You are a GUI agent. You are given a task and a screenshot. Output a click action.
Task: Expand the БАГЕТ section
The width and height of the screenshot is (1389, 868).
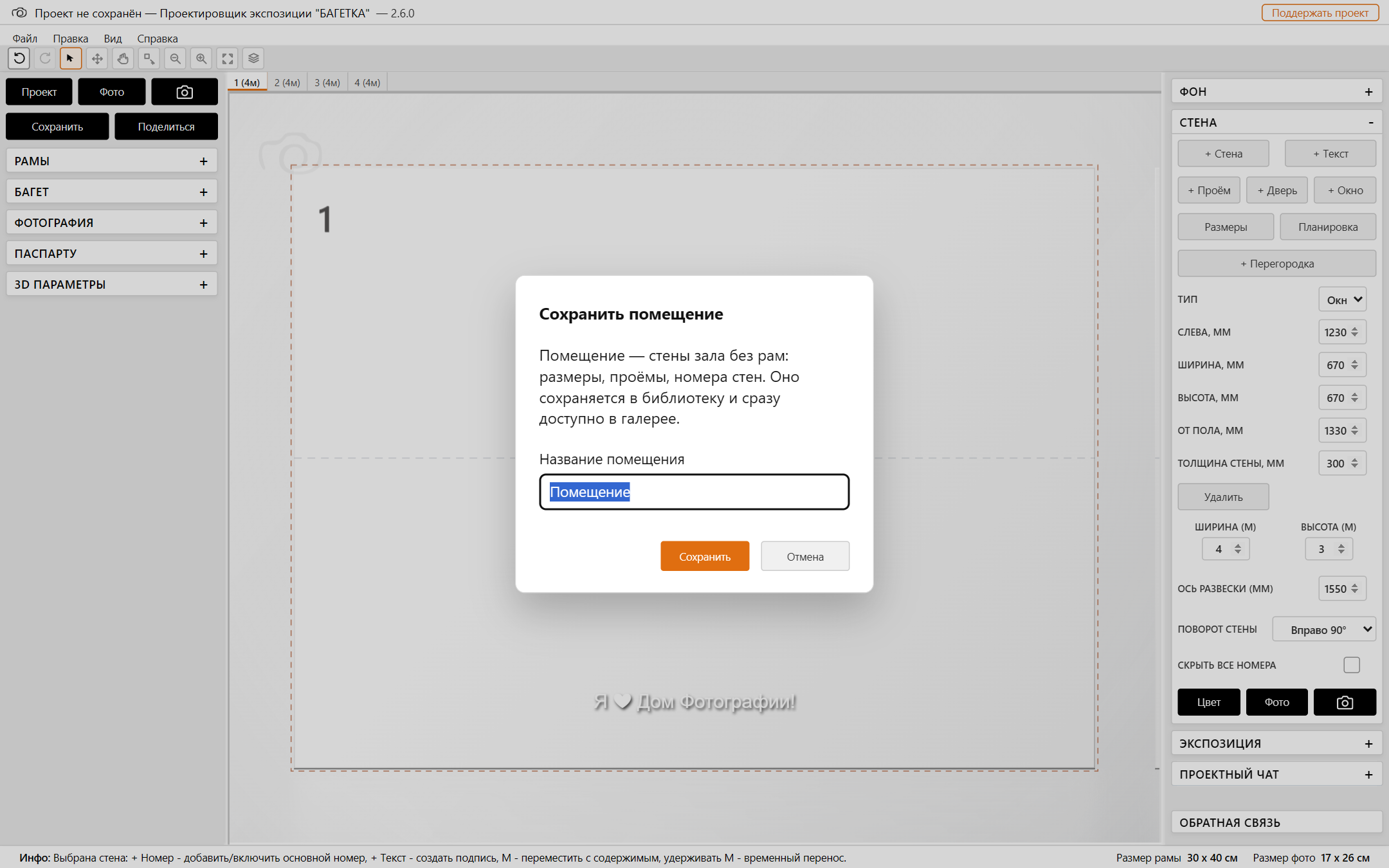[112, 192]
